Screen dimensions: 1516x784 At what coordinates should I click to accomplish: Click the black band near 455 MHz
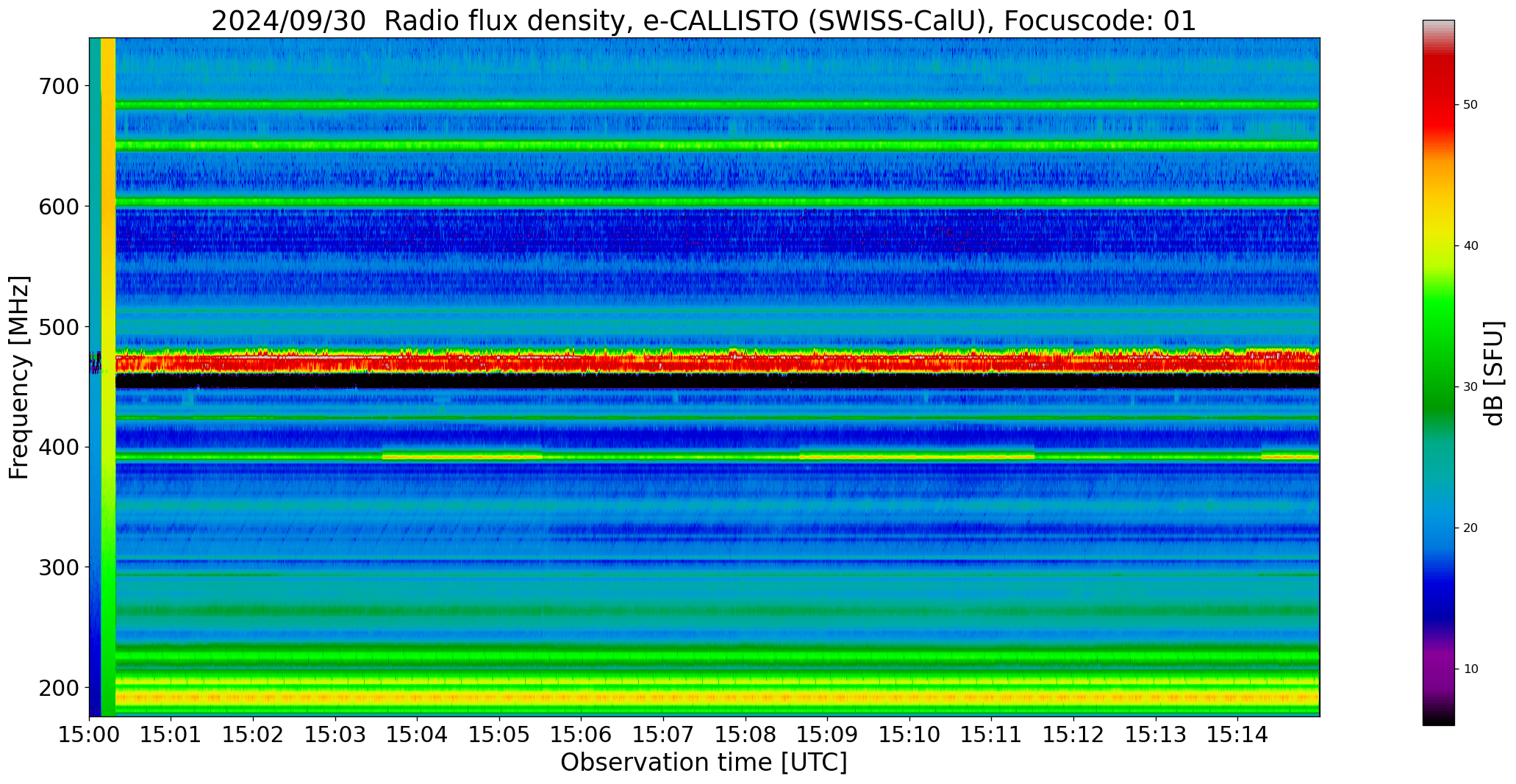(717, 381)
